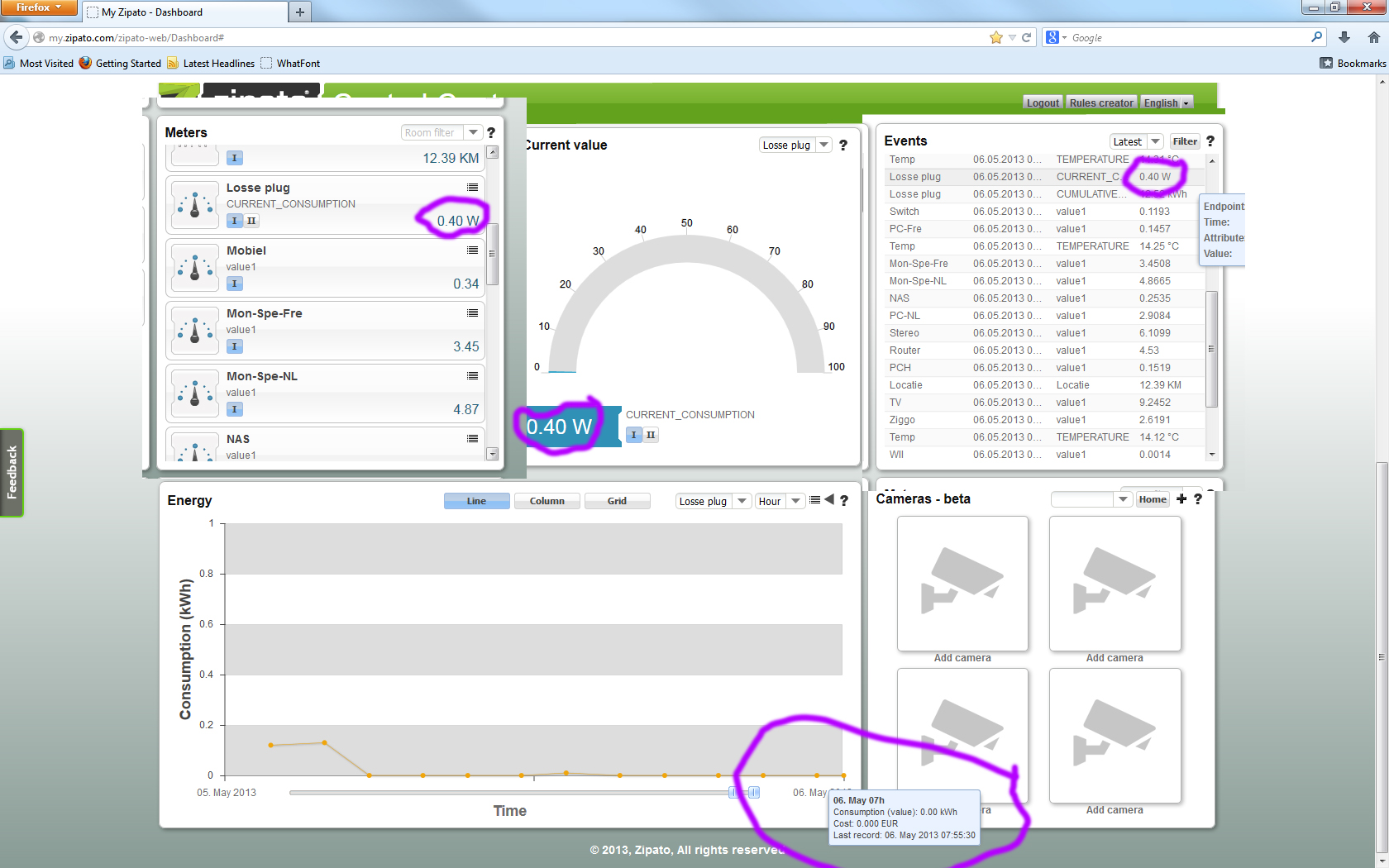The width and height of the screenshot is (1389, 868).
Task: Open the Hour interval dropdown in Energy
Action: coord(795,501)
